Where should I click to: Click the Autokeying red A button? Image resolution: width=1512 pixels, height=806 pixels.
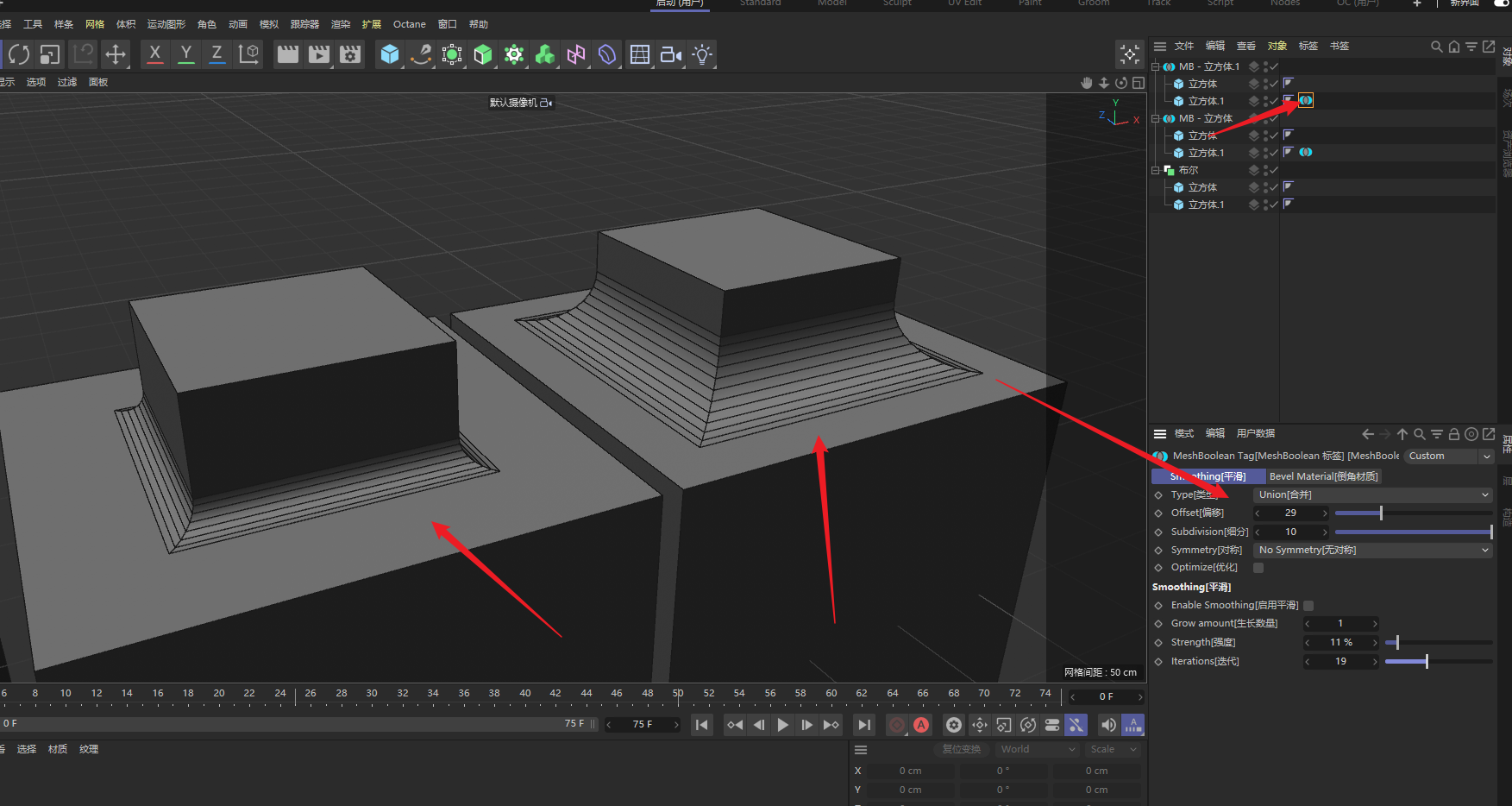coord(921,725)
